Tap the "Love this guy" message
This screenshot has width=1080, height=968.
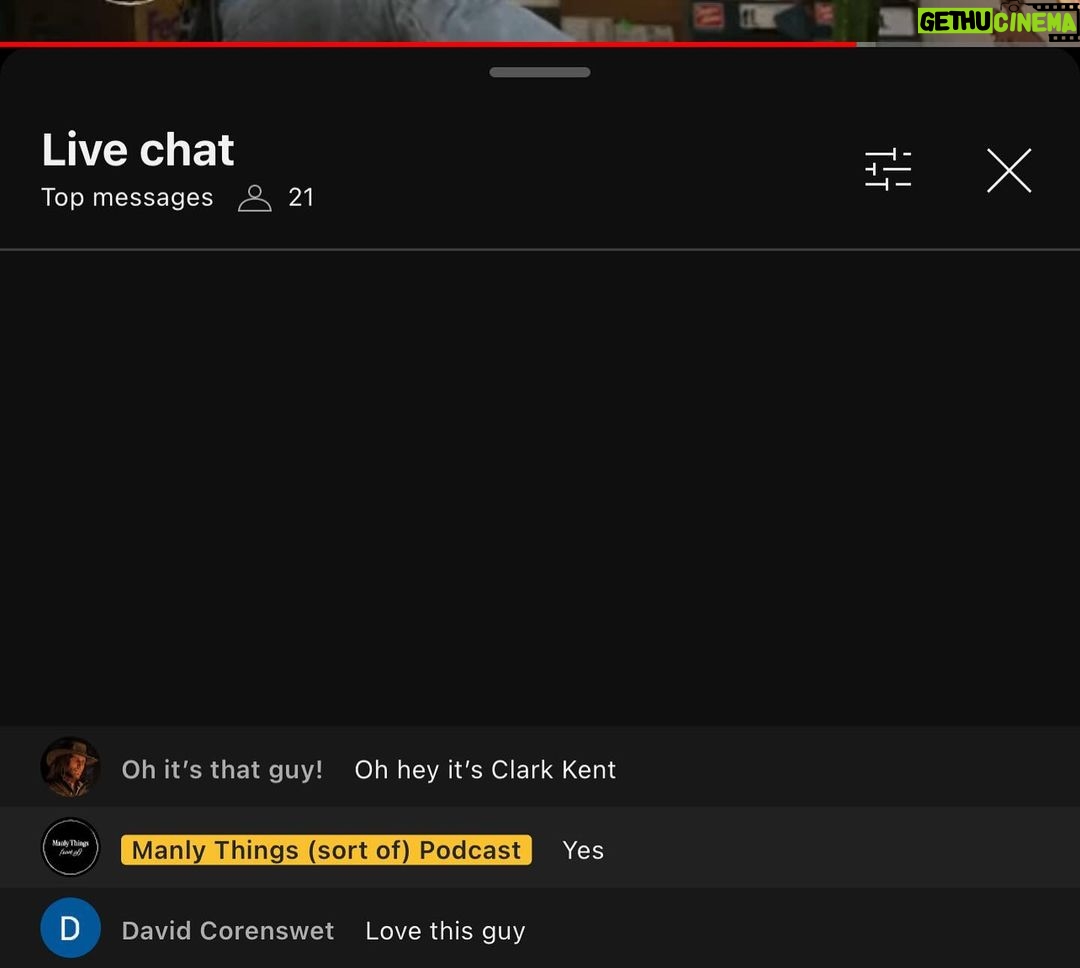445,931
